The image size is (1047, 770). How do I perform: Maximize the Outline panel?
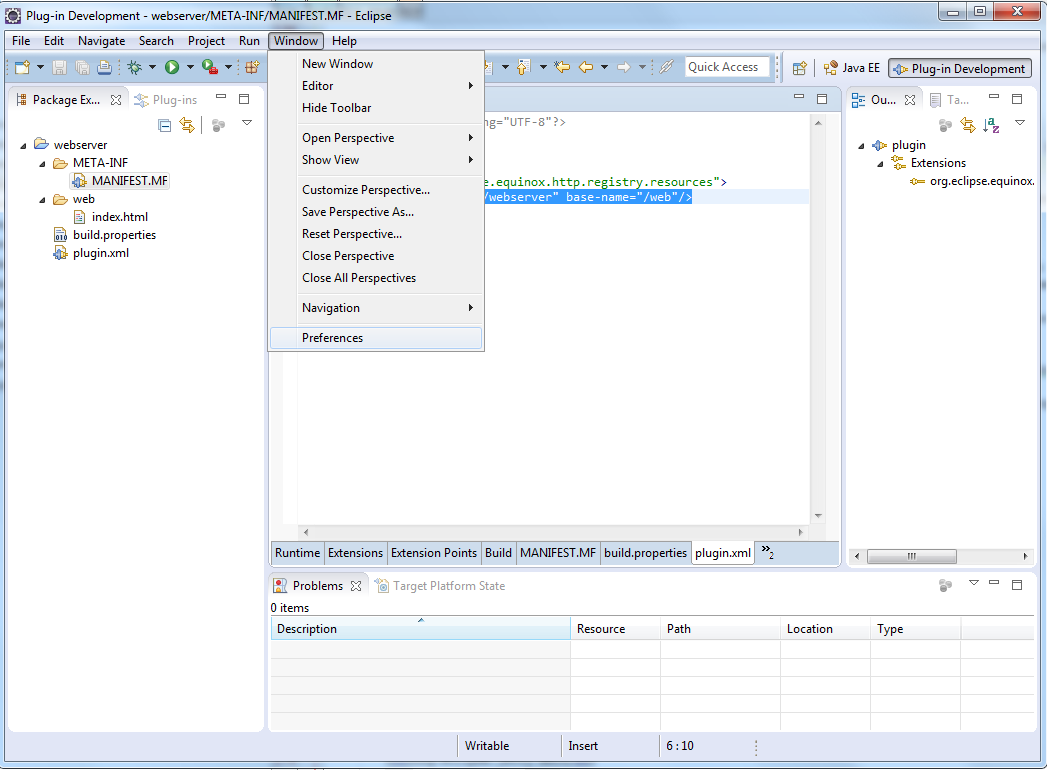pyautogui.click(x=1017, y=99)
